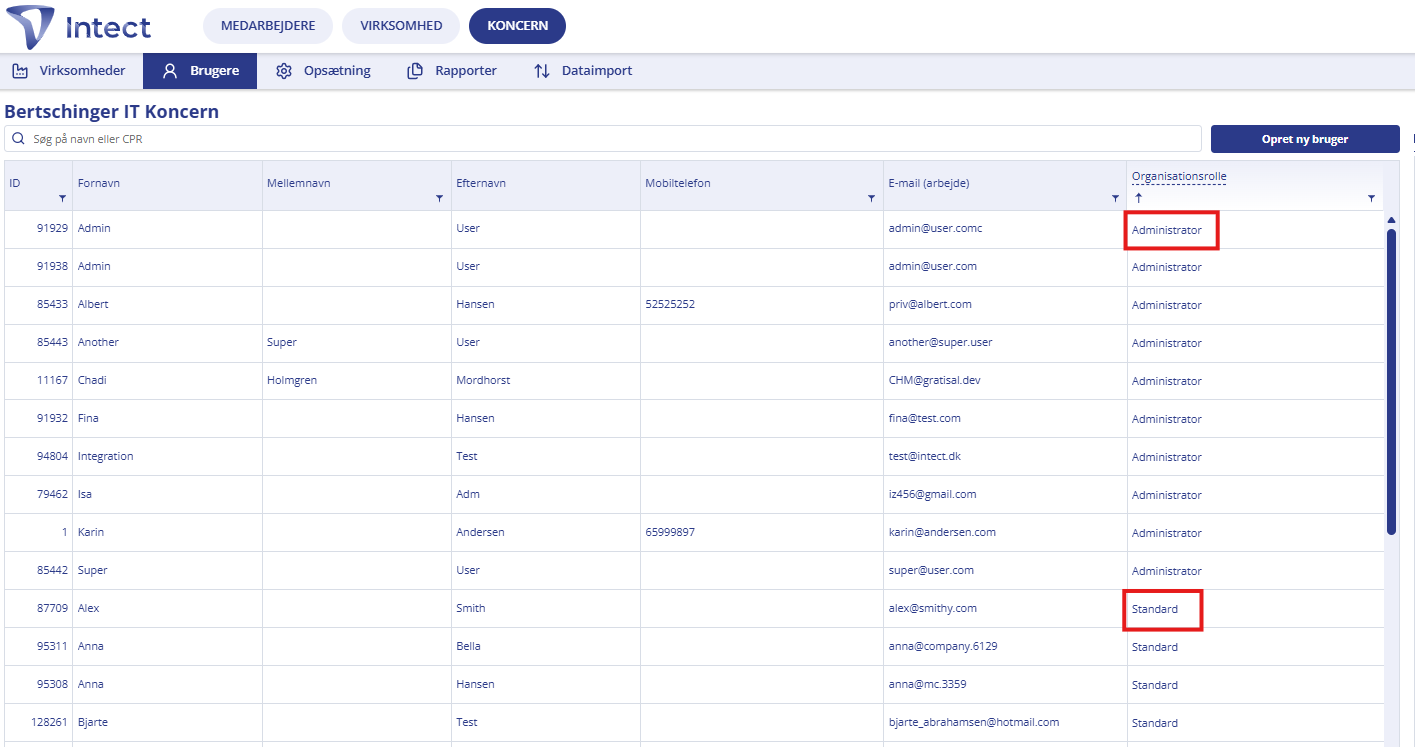Click first name Albert
The image size is (1415, 747).
tap(93, 304)
